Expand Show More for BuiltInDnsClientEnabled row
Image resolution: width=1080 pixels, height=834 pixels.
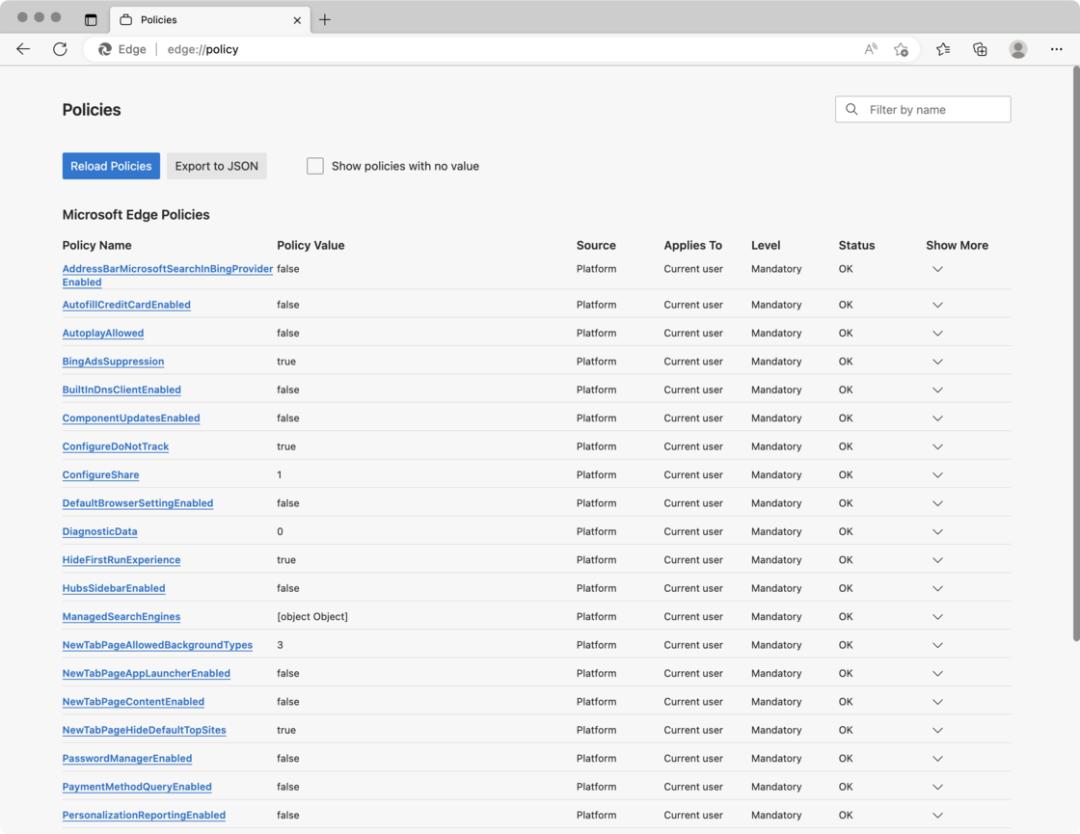coord(937,389)
